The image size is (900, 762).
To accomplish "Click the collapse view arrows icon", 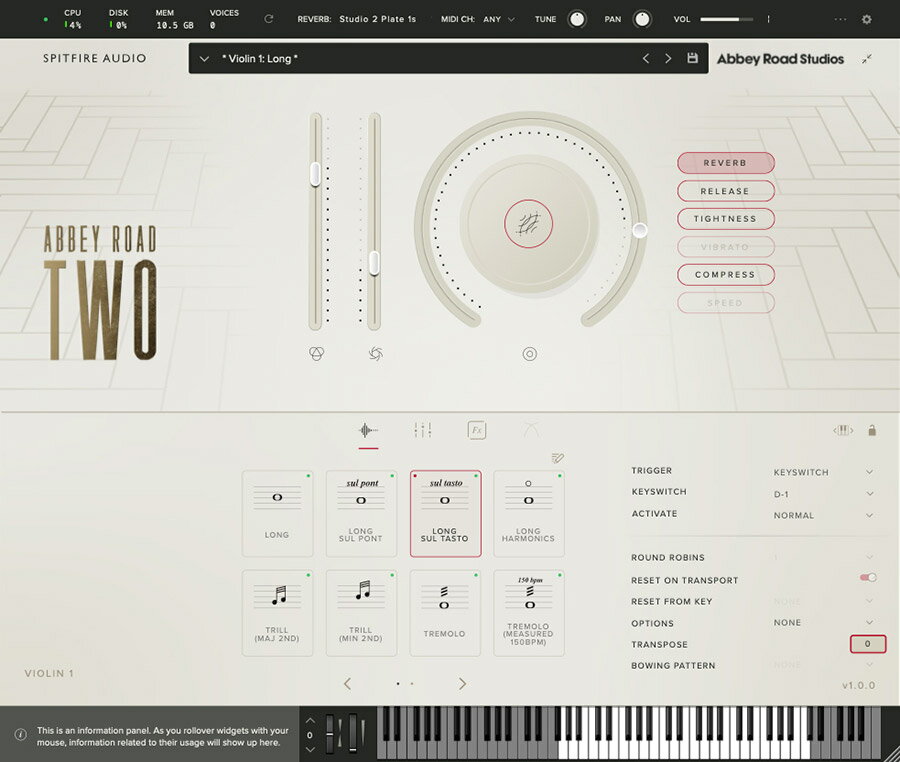I will [867, 59].
